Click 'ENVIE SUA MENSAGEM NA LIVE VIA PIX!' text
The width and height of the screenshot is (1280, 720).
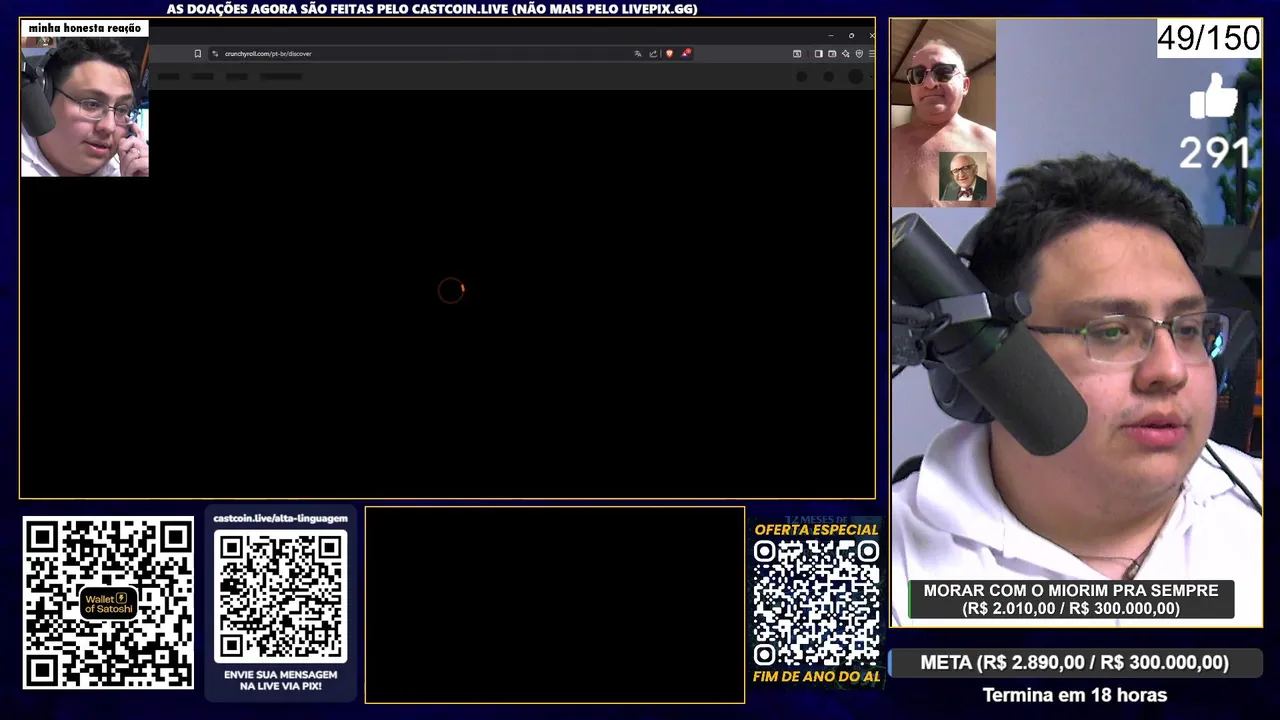[x=280, y=681]
